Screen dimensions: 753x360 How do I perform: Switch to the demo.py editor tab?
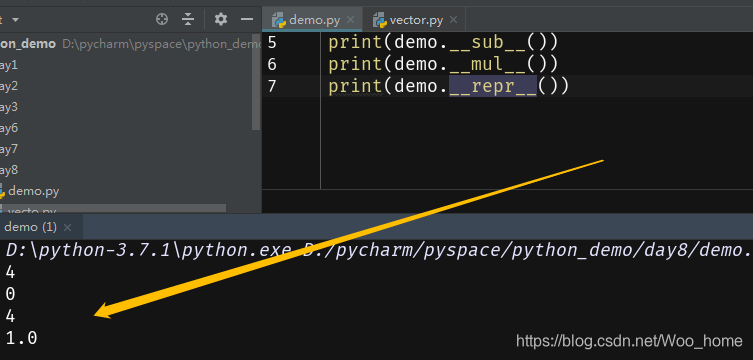pos(313,20)
